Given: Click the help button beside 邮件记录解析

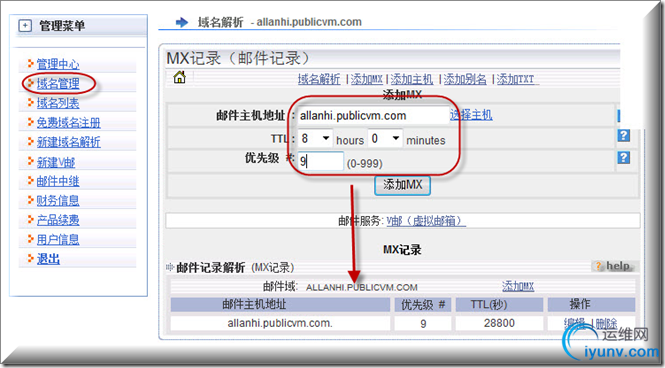Looking at the screenshot, I should pyautogui.click(x=615, y=266).
